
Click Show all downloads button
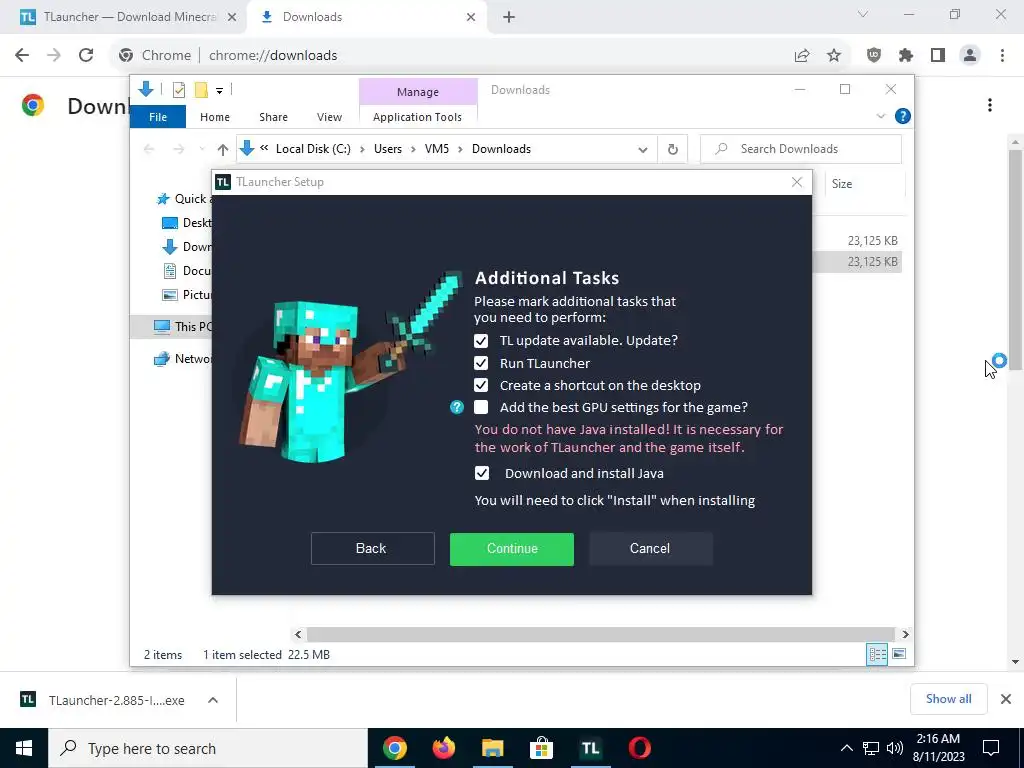(948, 699)
